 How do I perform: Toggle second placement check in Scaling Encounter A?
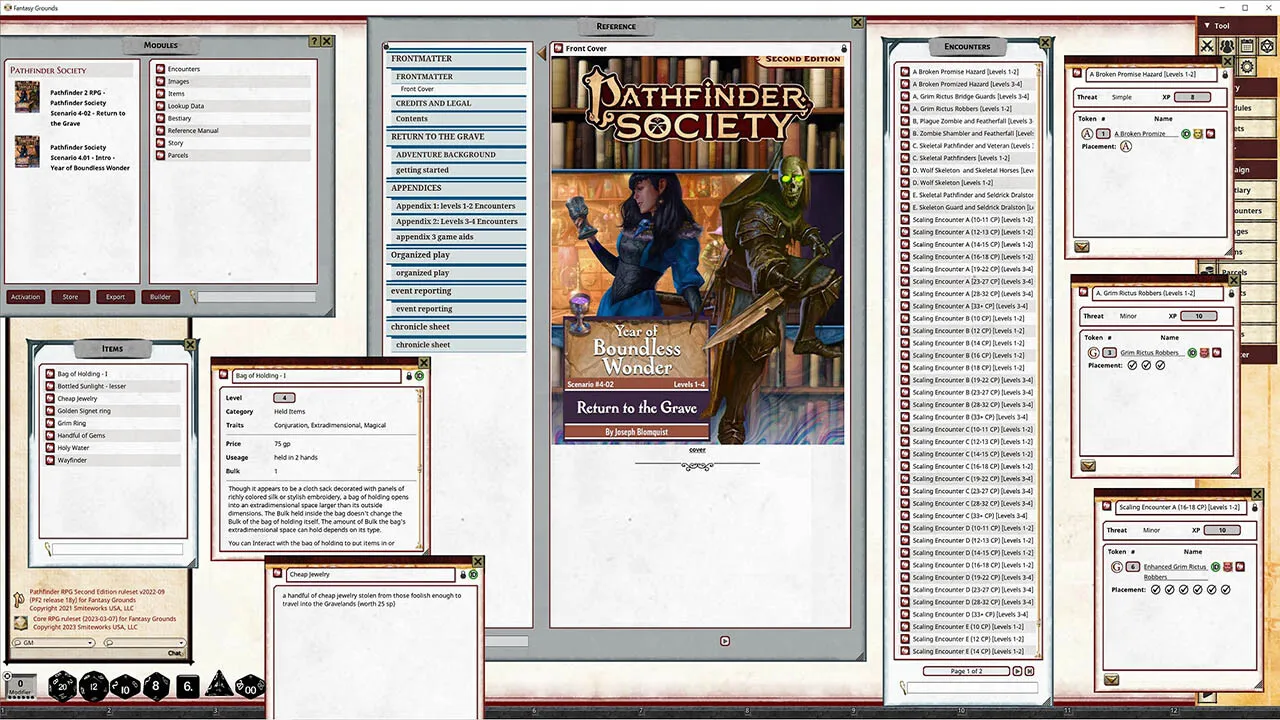(1170, 590)
